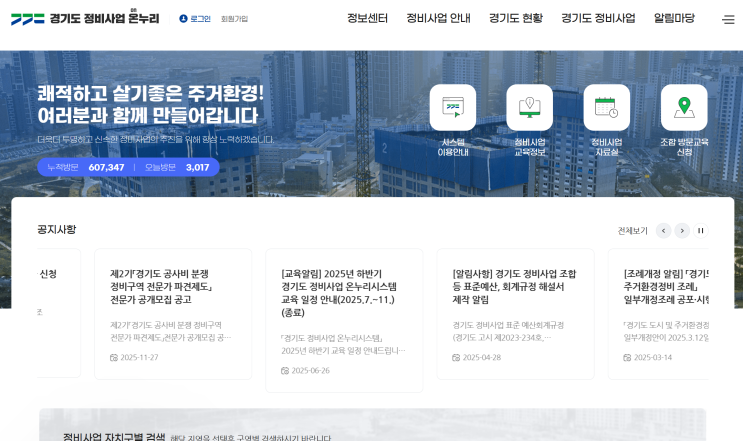Click 전체보기 for notices

pos(632,231)
